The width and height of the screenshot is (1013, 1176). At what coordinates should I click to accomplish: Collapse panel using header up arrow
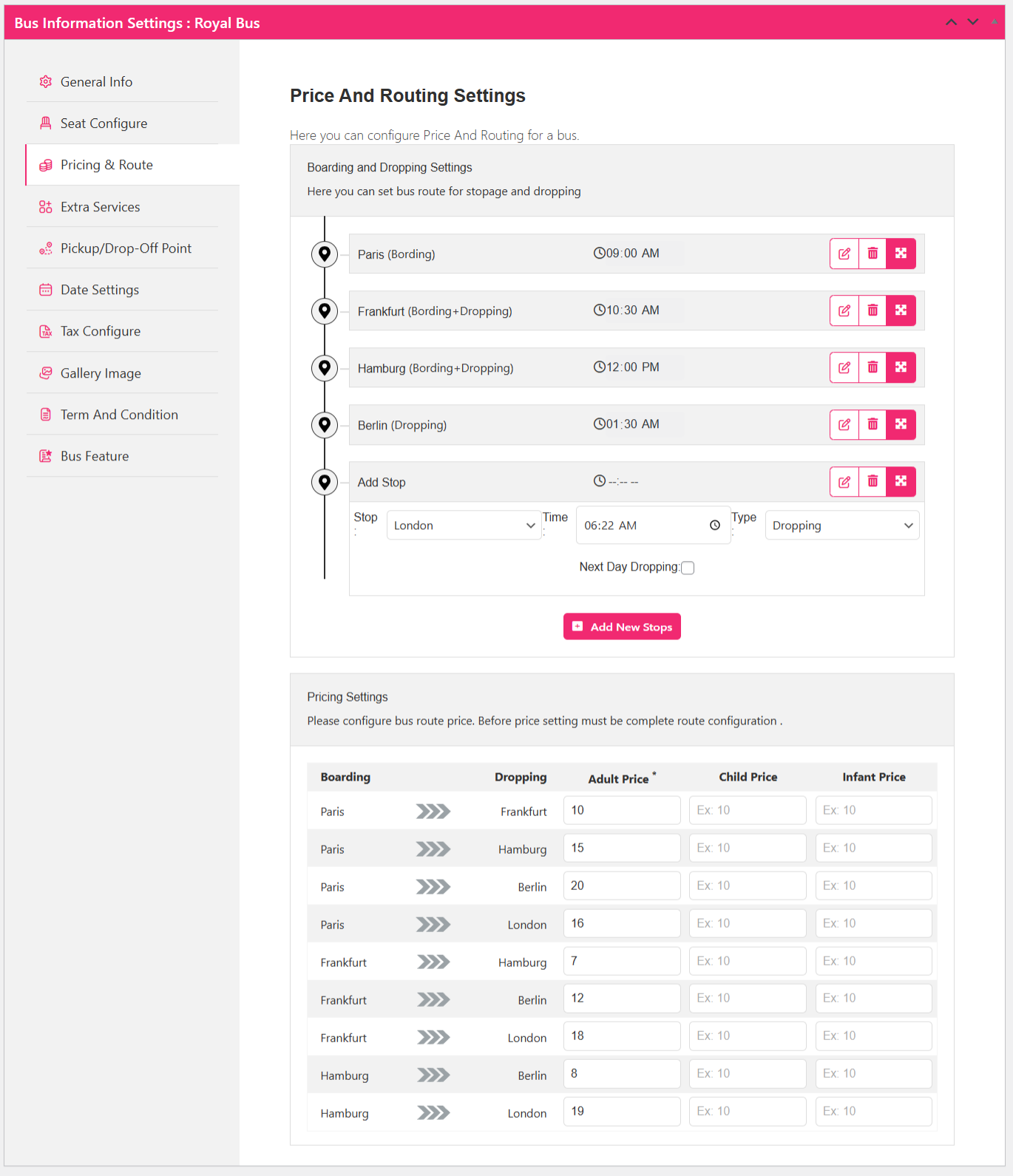click(951, 22)
